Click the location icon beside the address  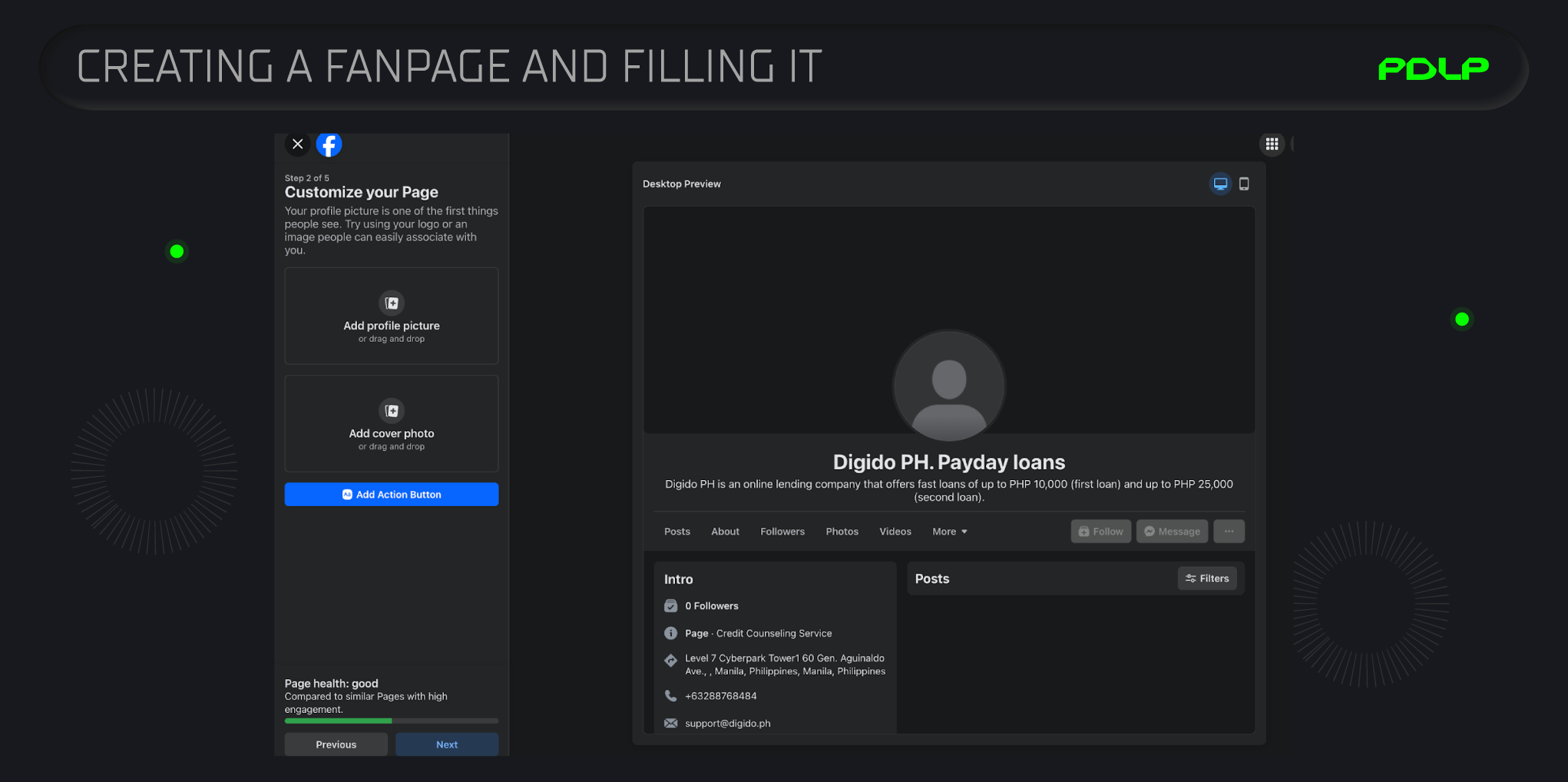pyautogui.click(x=670, y=661)
